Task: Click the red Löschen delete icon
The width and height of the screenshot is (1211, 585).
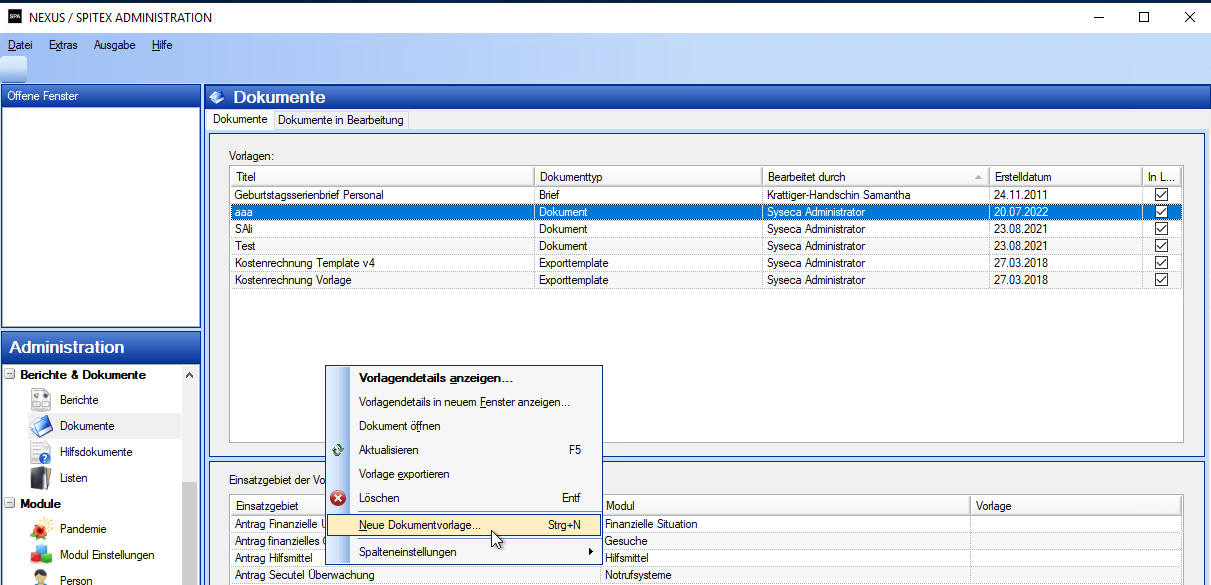Action: click(x=339, y=498)
